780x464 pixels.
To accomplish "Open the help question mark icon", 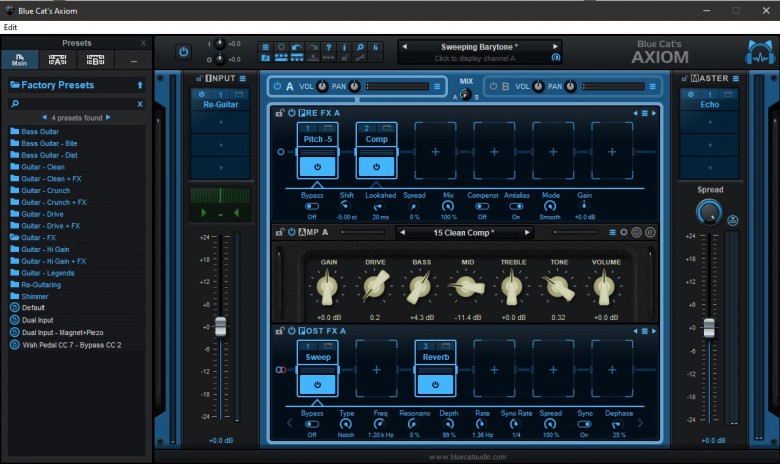I will pos(328,47).
